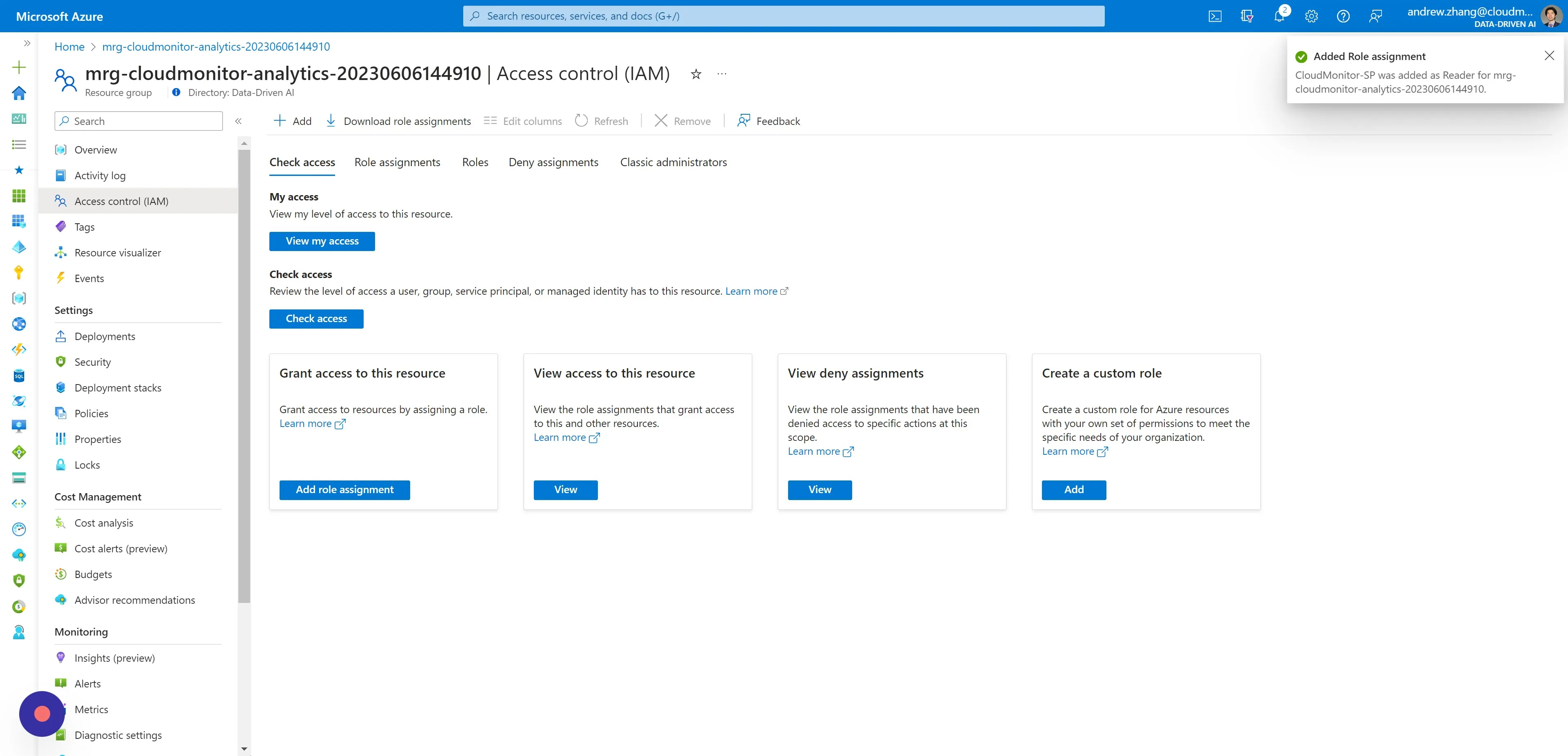Open Cost analysis under Cost Management
The image size is (1568, 756).
tap(138, 523)
